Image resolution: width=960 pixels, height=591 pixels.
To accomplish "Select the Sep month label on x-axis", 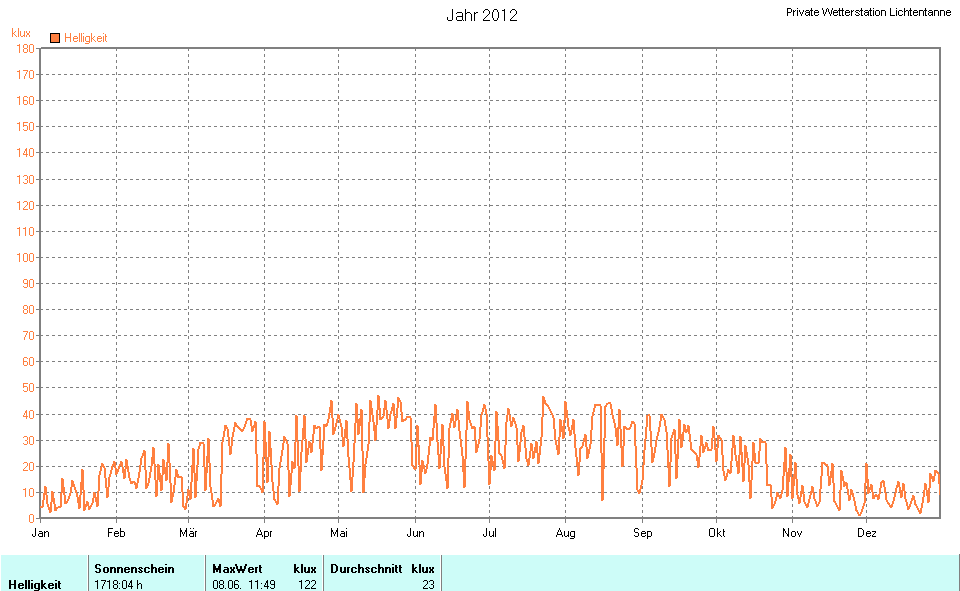I will coord(643,533).
